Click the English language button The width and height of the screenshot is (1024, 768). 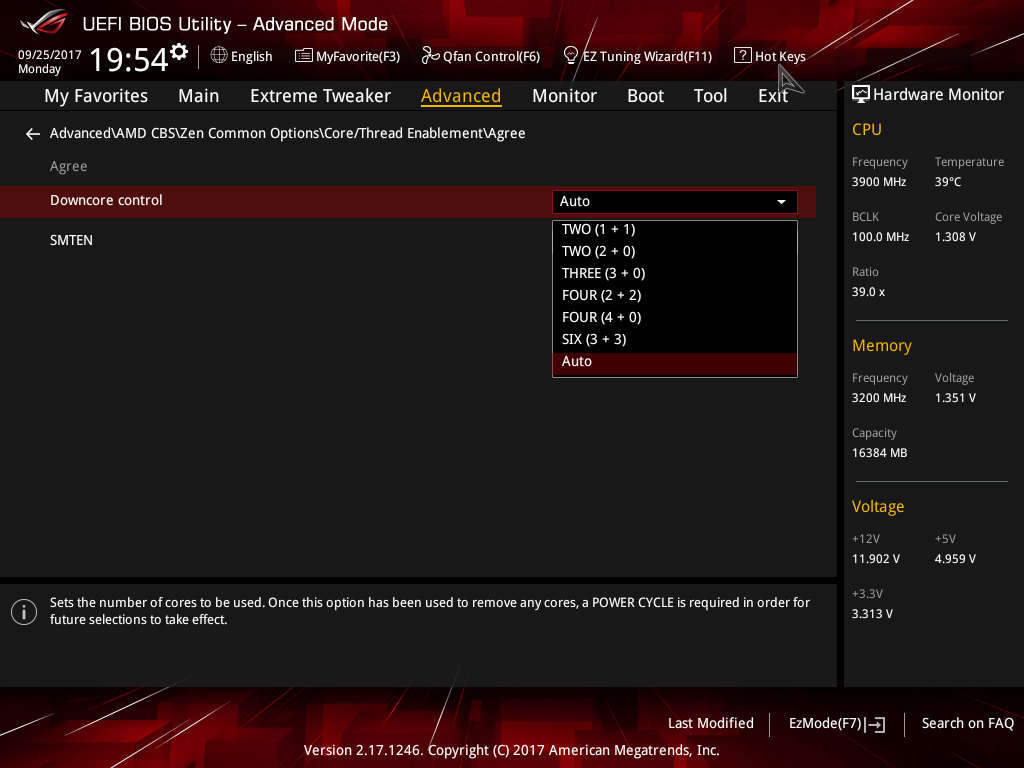[x=242, y=56]
